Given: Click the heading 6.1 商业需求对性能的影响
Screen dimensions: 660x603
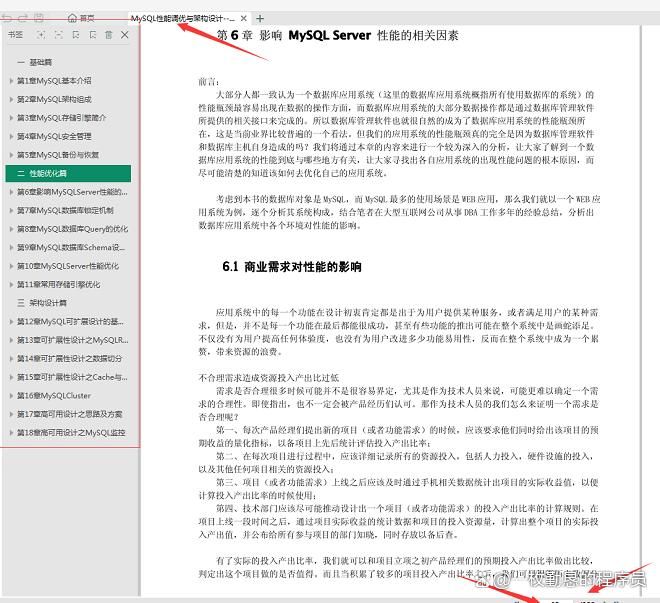Looking at the screenshot, I should [292, 266].
